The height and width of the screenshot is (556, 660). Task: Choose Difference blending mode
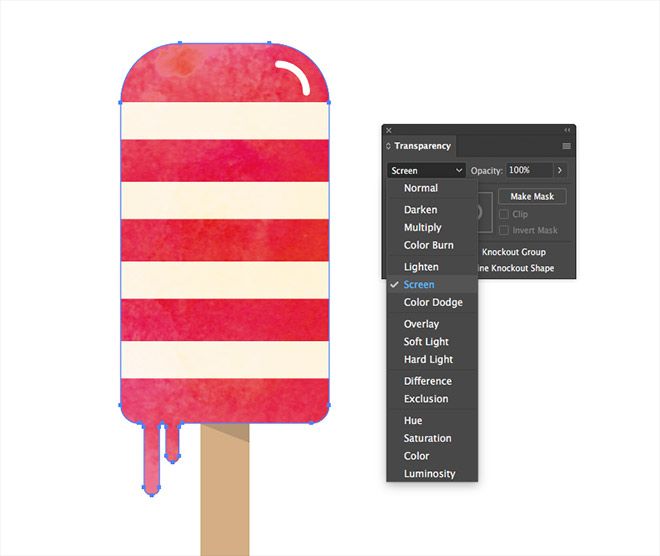pyautogui.click(x=432, y=381)
